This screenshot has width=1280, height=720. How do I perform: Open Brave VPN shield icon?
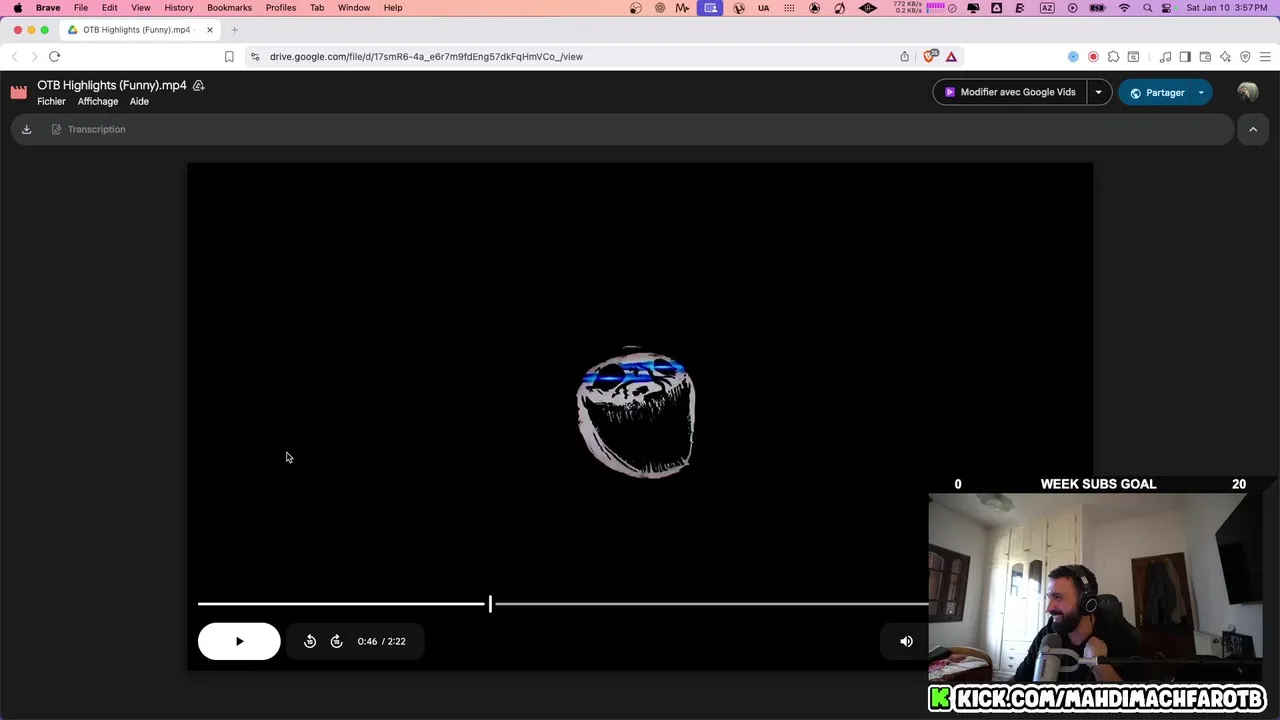coord(1245,57)
